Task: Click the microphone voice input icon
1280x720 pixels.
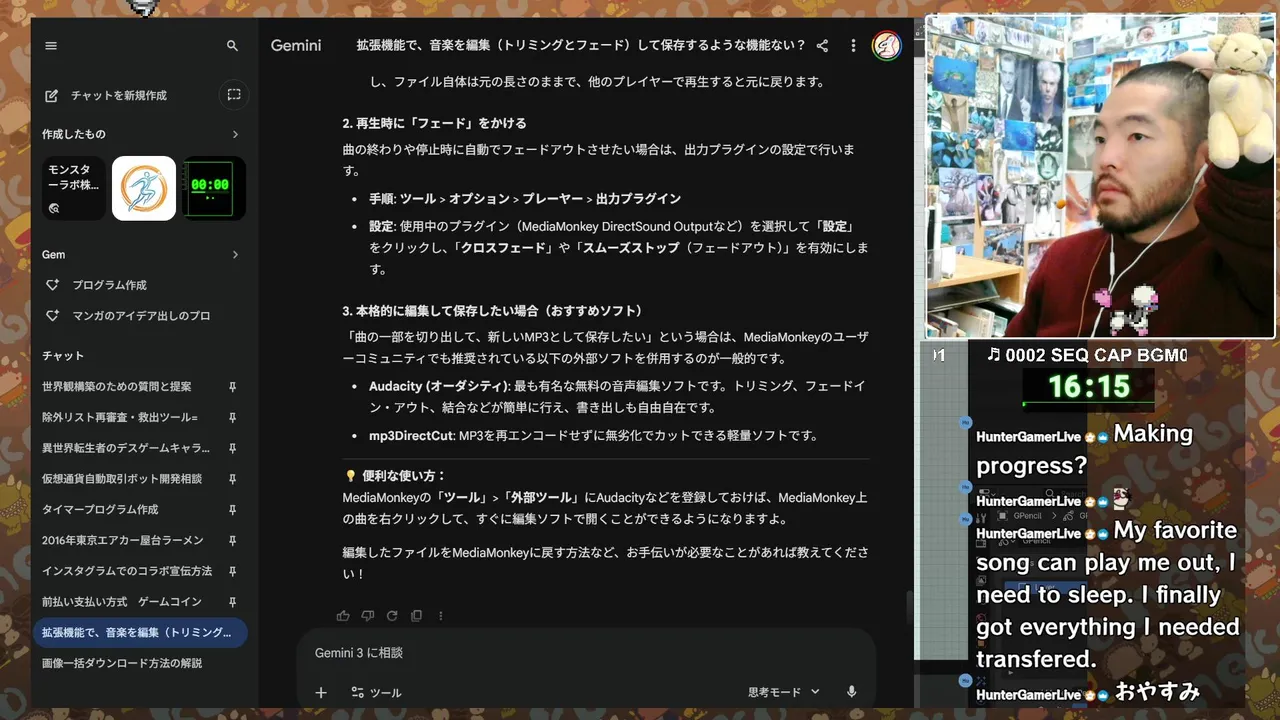Action: (852, 692)
